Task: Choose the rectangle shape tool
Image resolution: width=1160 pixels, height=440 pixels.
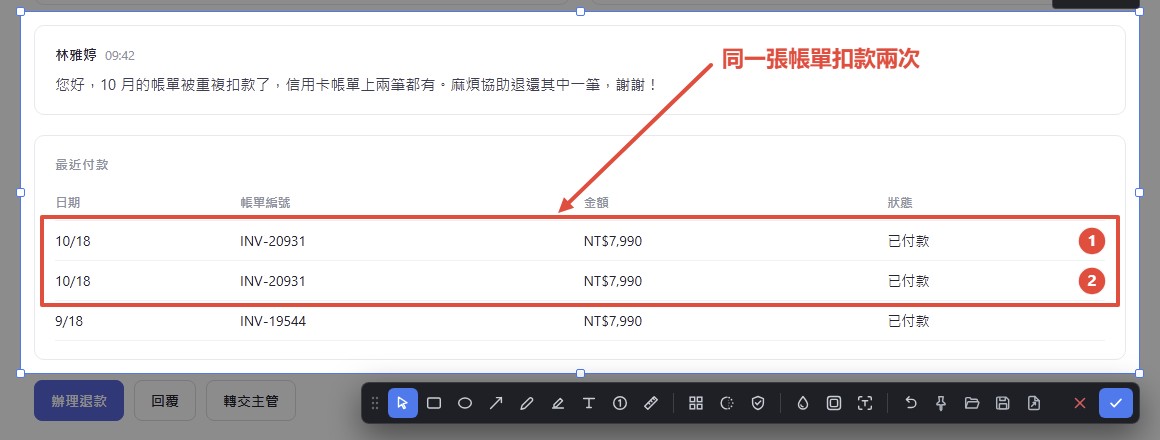Action: tap(434, 403)
